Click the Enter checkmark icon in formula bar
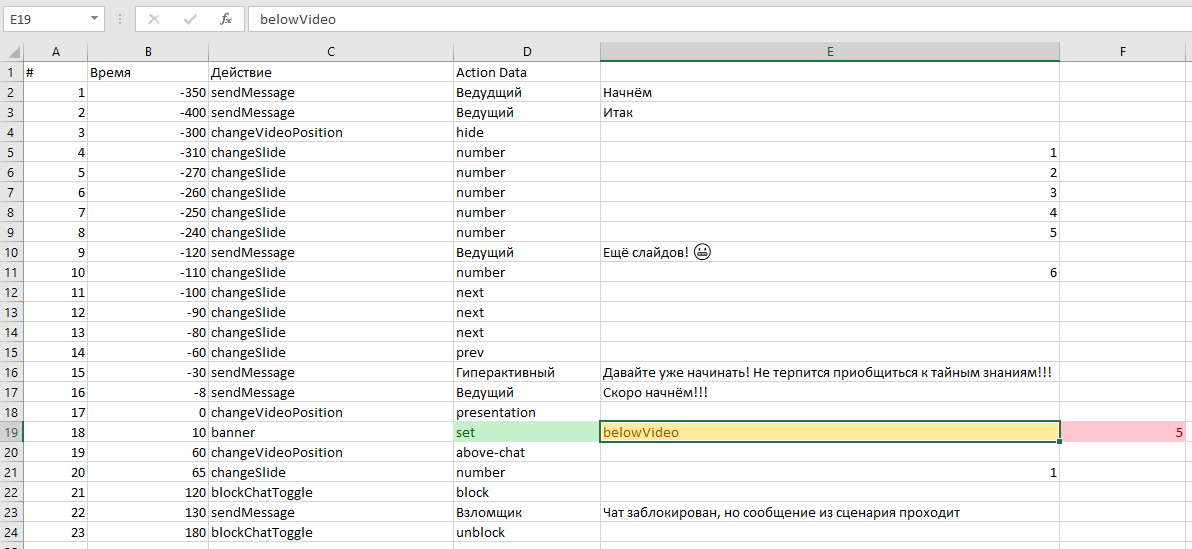 click(x=190, y=19)
